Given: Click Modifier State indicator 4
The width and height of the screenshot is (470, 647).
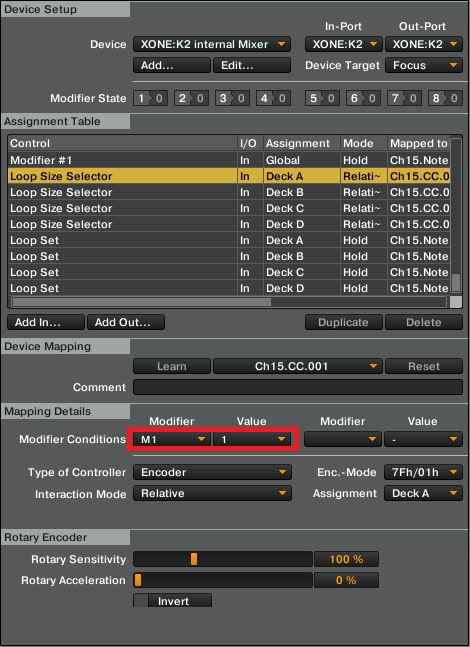Looking at the screenshot, I should coord(273,98).
